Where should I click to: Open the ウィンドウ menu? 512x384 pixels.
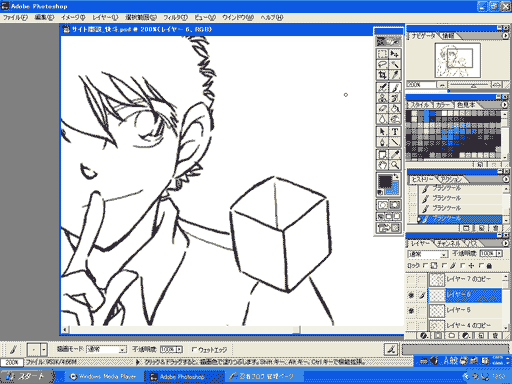(x=238, y=17)
